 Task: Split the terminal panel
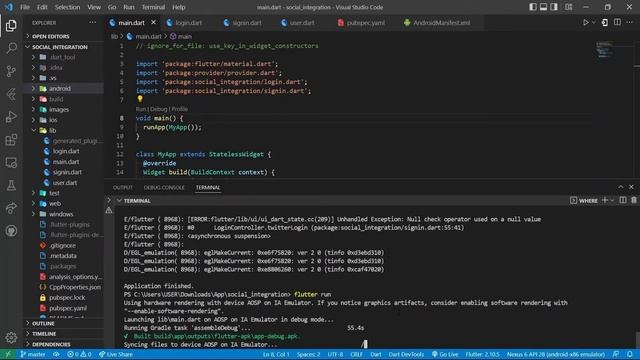(623, 200)
